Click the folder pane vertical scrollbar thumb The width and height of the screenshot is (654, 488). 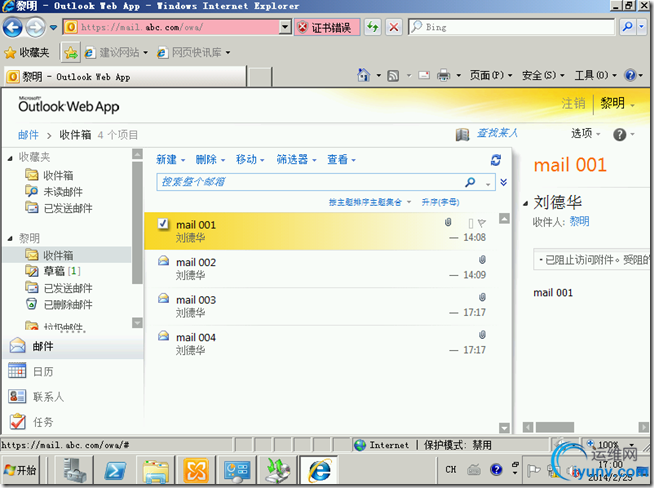(x=137, y=222)
